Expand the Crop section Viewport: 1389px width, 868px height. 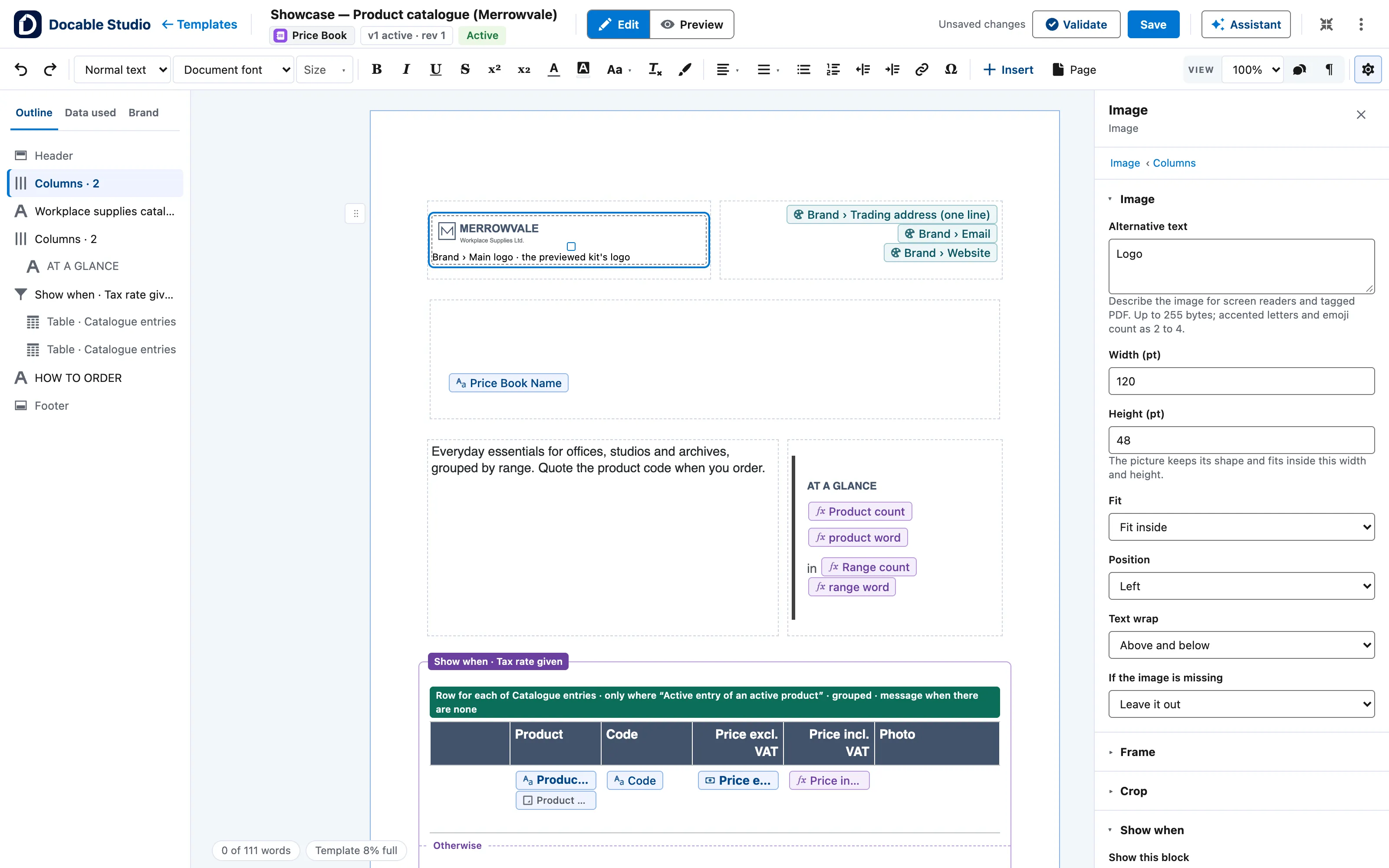1134,791
